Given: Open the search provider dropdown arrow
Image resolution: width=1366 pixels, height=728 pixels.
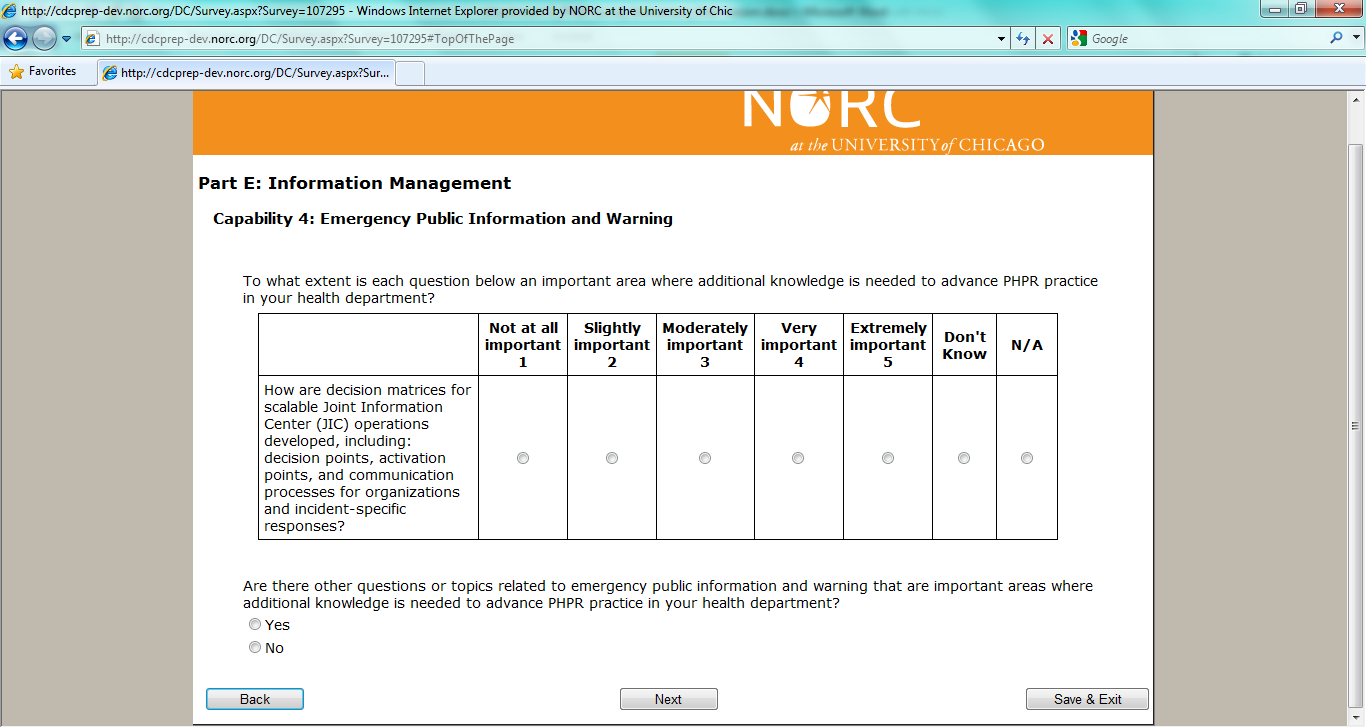Looking at the screenshot, I should 1355,39.
